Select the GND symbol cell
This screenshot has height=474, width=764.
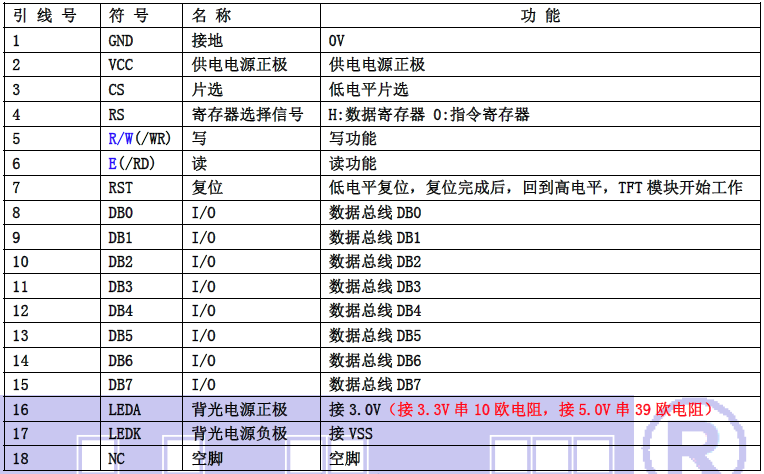119,41
